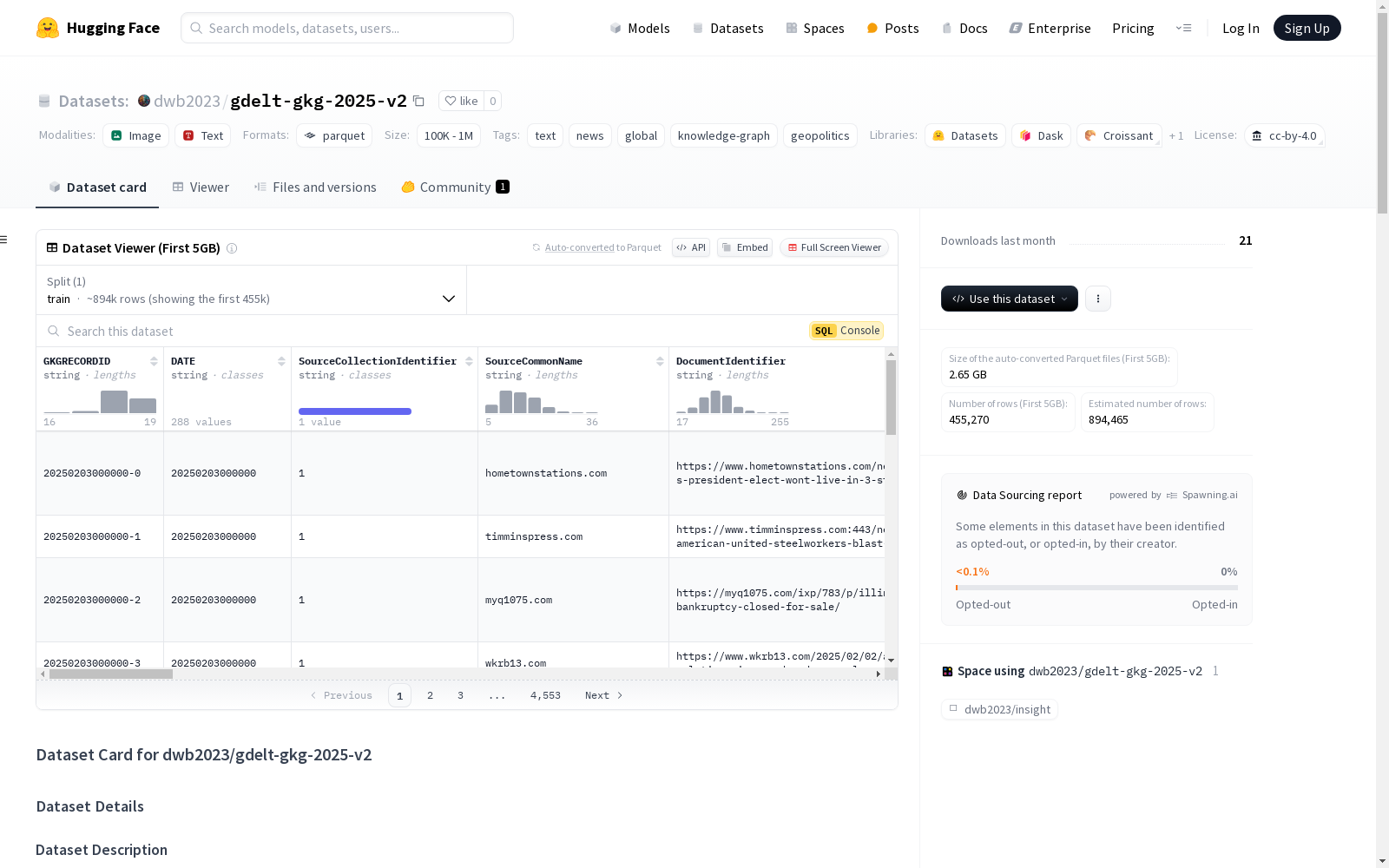The image size is (1389, 868).
Task: Open the Pricing page link
Action: tap(1133, 28)
